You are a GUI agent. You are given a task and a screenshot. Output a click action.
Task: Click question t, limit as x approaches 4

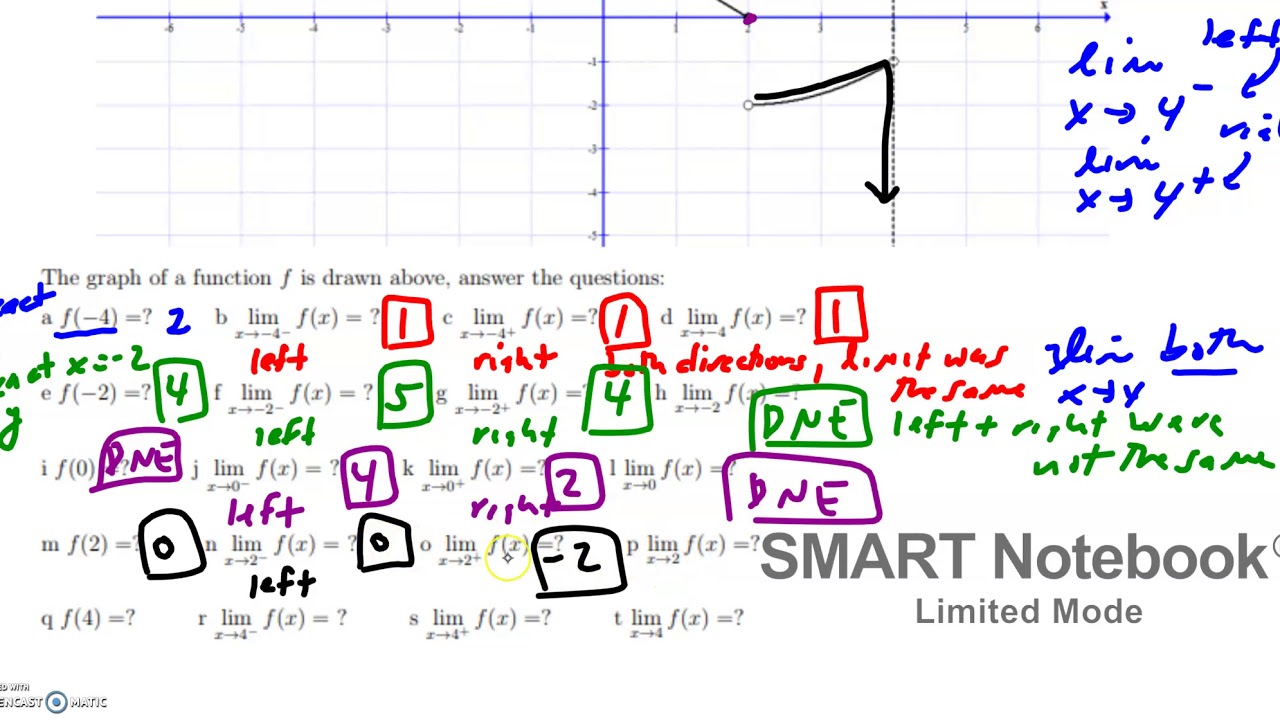679,621
